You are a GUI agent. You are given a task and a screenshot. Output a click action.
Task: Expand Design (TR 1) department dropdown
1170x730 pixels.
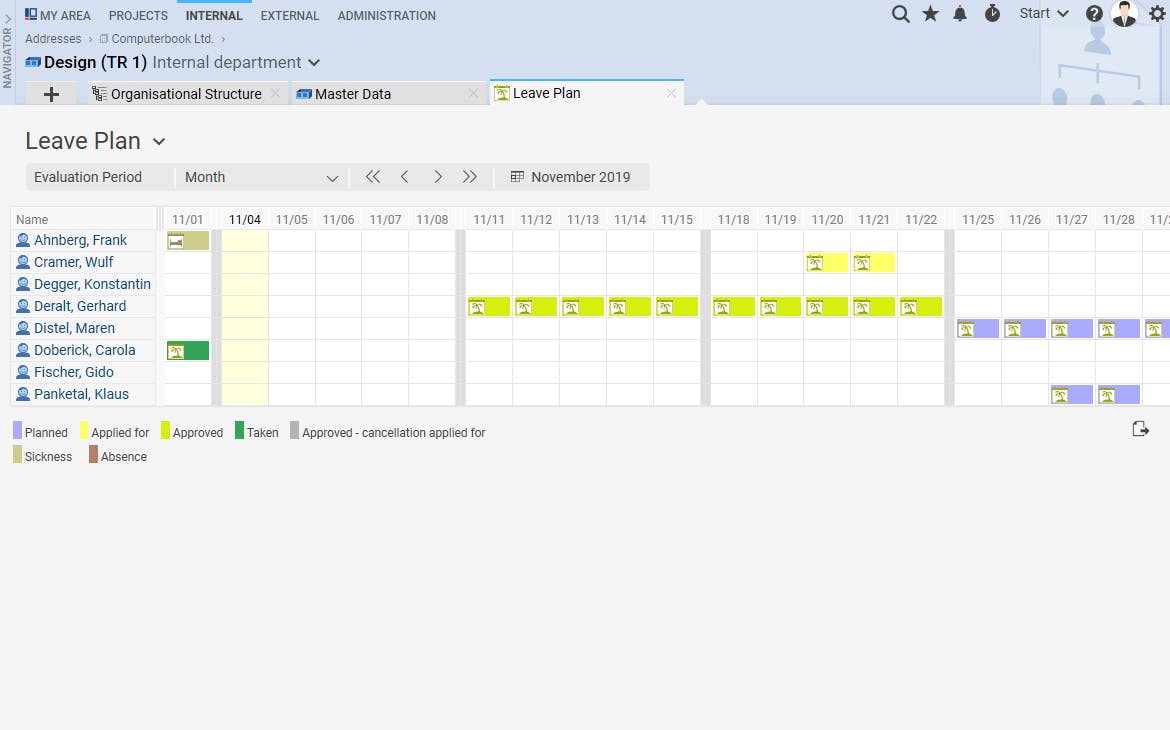[314, 63]
